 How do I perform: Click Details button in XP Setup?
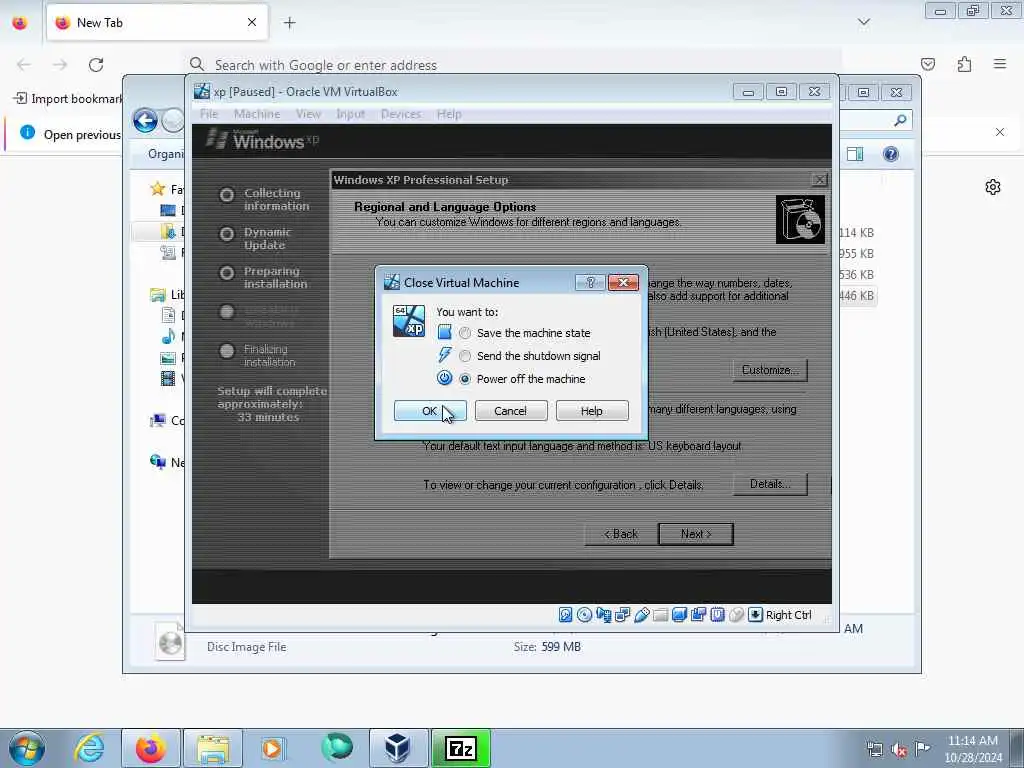(770, 485)
